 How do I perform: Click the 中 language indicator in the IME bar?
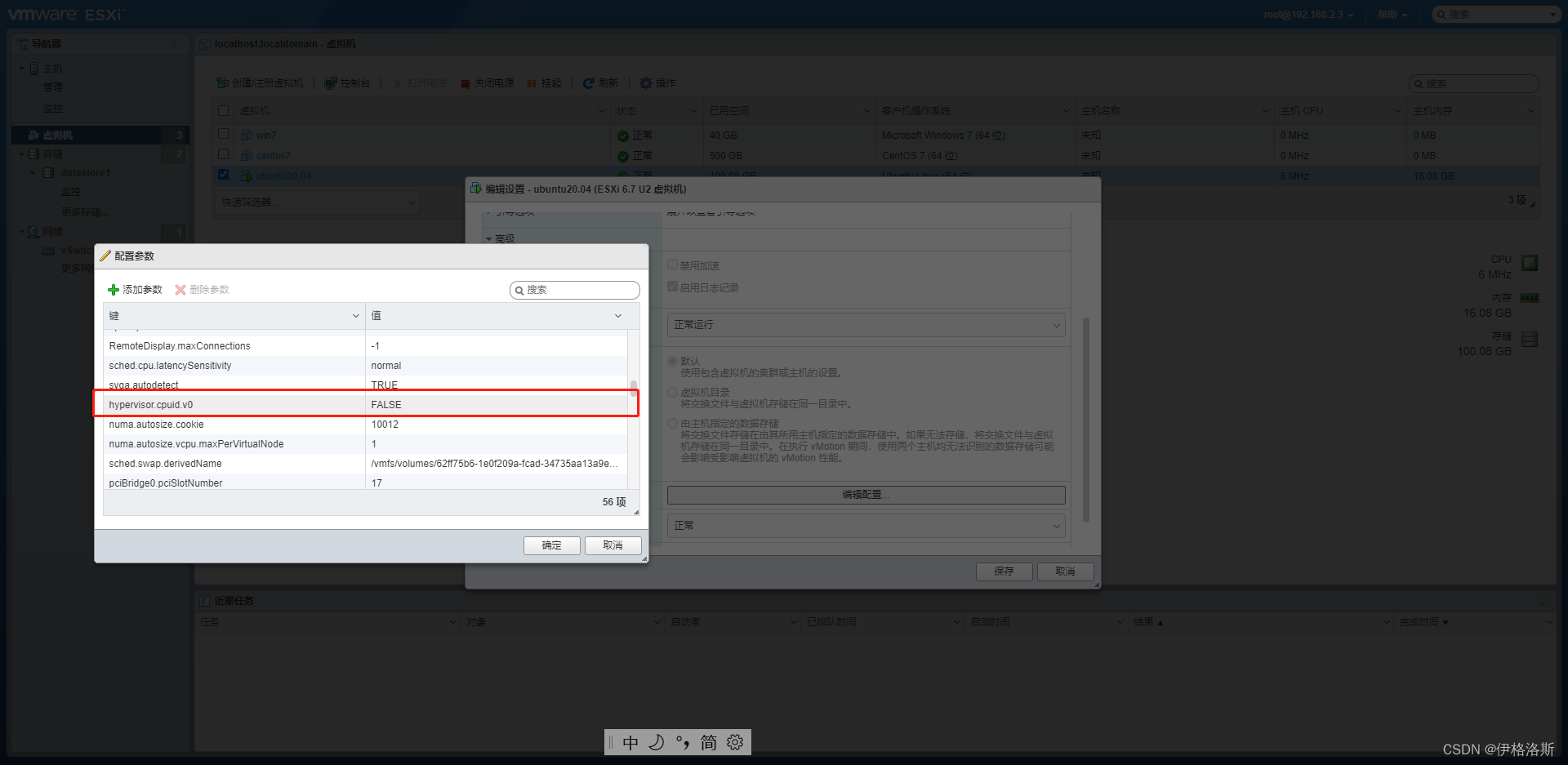click(630, 743)
